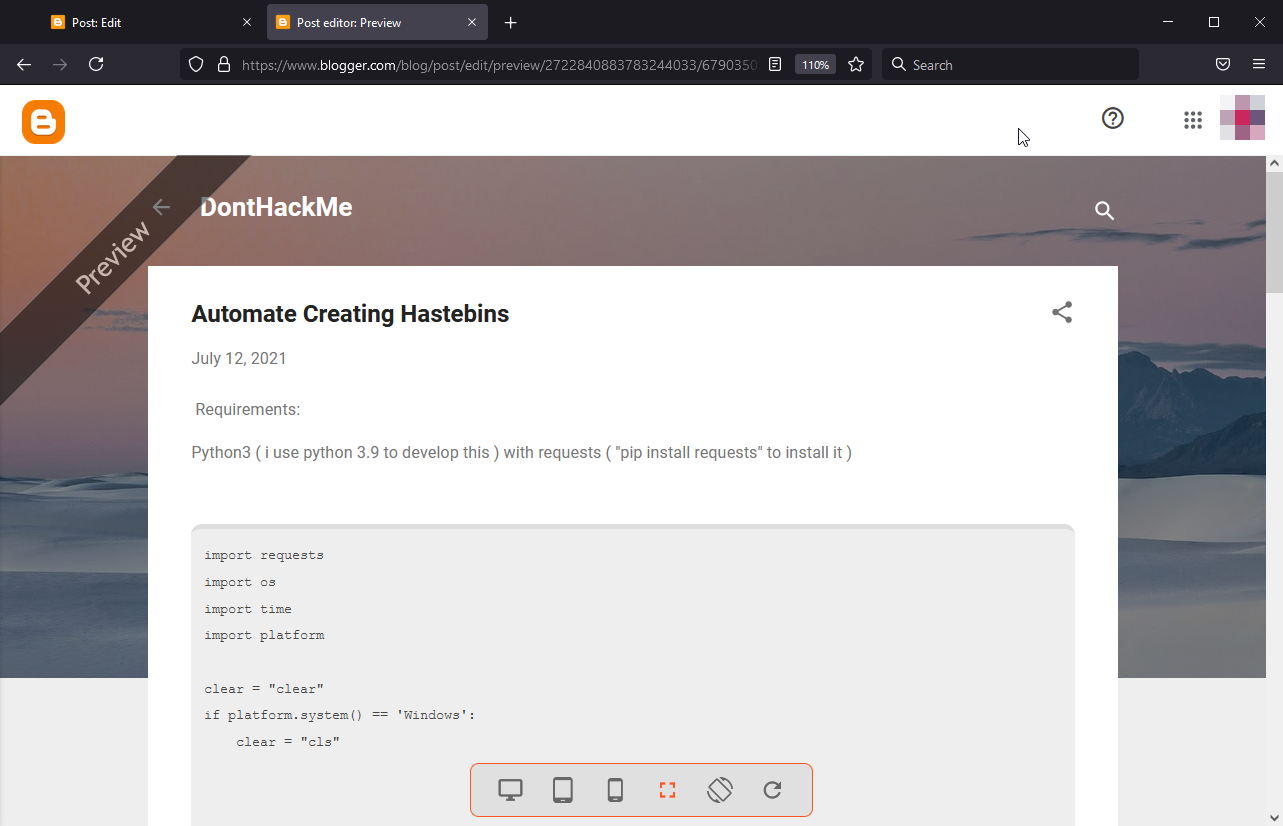This screenshot has height=826, width=1283.
Task: Share the post using the share icon
Action: [1061, 312]
